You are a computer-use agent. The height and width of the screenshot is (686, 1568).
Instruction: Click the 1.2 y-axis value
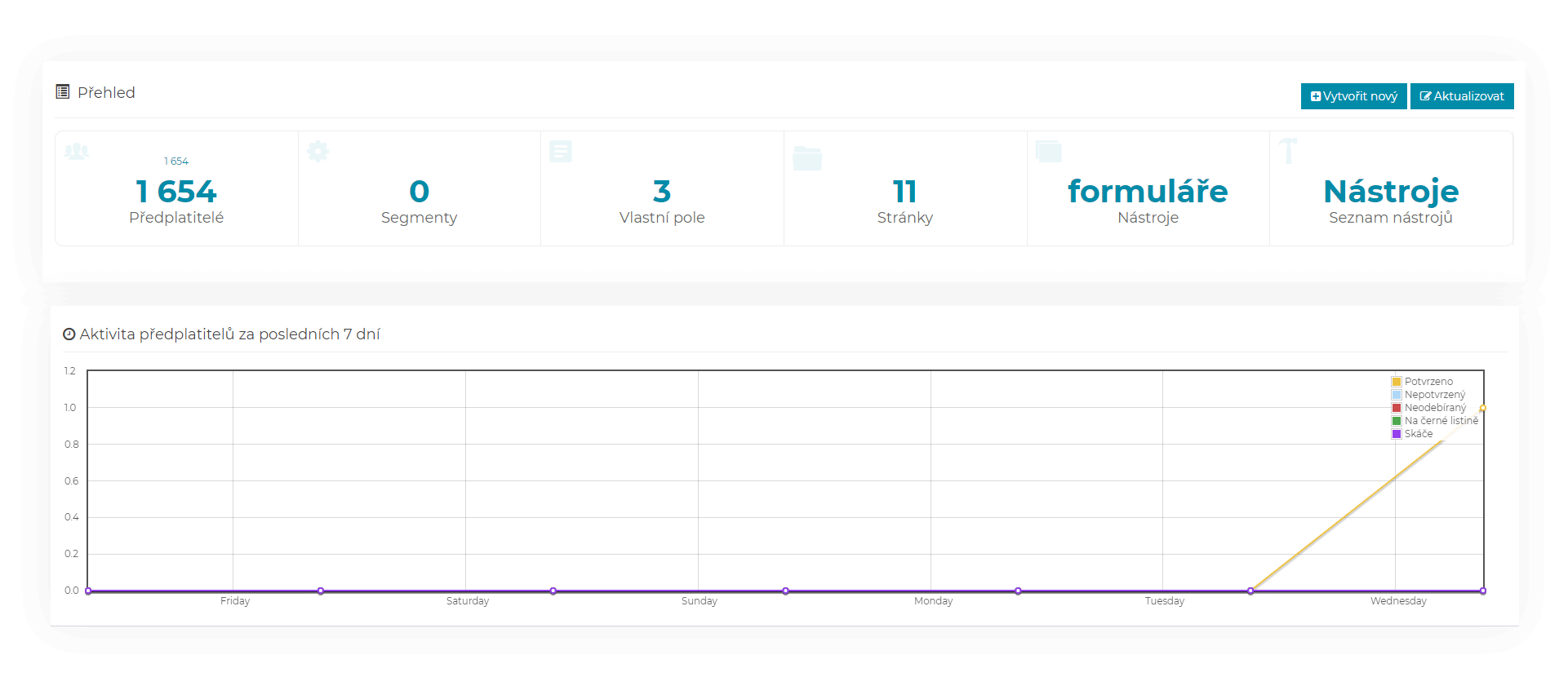[70, 371]
